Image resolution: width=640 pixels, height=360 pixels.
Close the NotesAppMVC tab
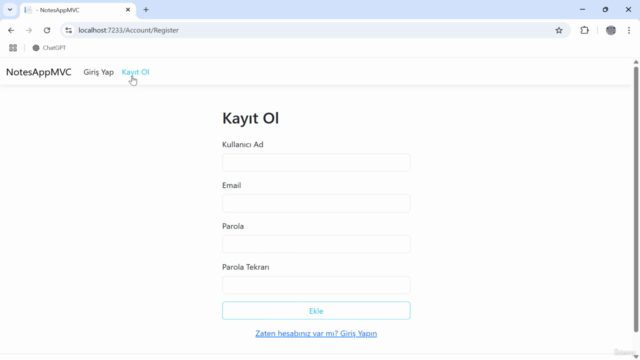(x=128, y=10)
